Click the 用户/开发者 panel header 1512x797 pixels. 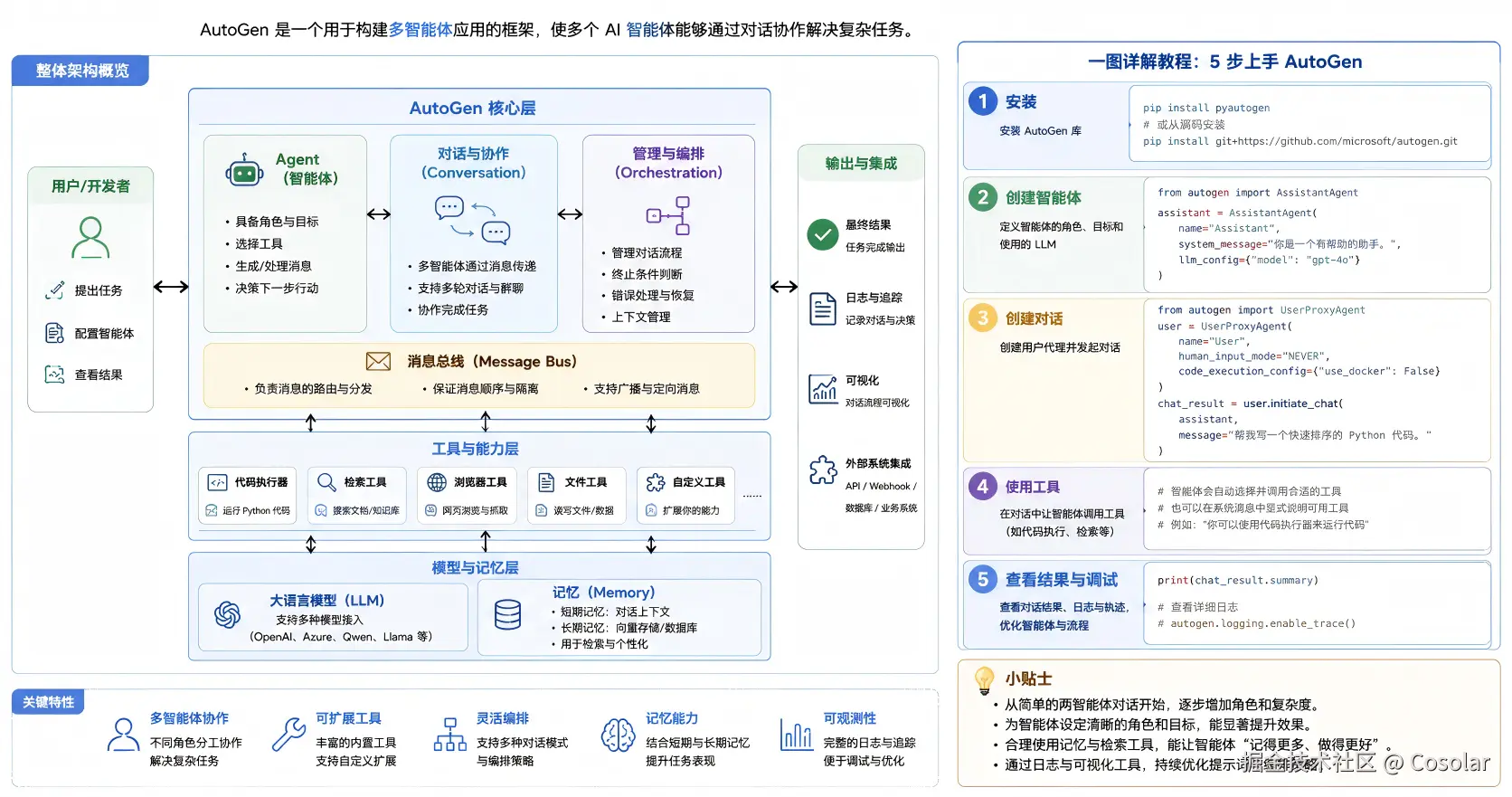point(90,186)
